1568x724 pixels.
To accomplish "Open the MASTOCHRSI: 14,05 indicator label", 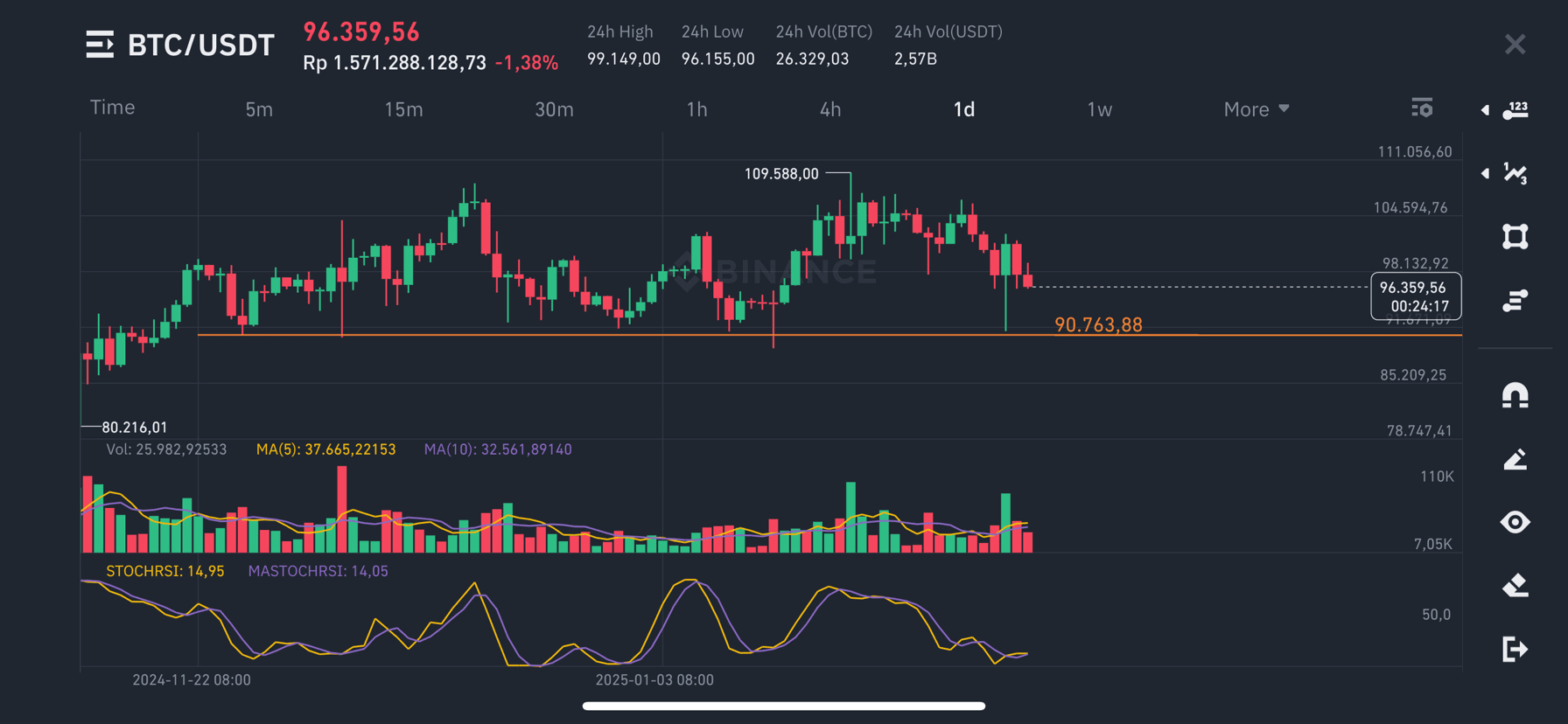I will [x=318, y=571].
